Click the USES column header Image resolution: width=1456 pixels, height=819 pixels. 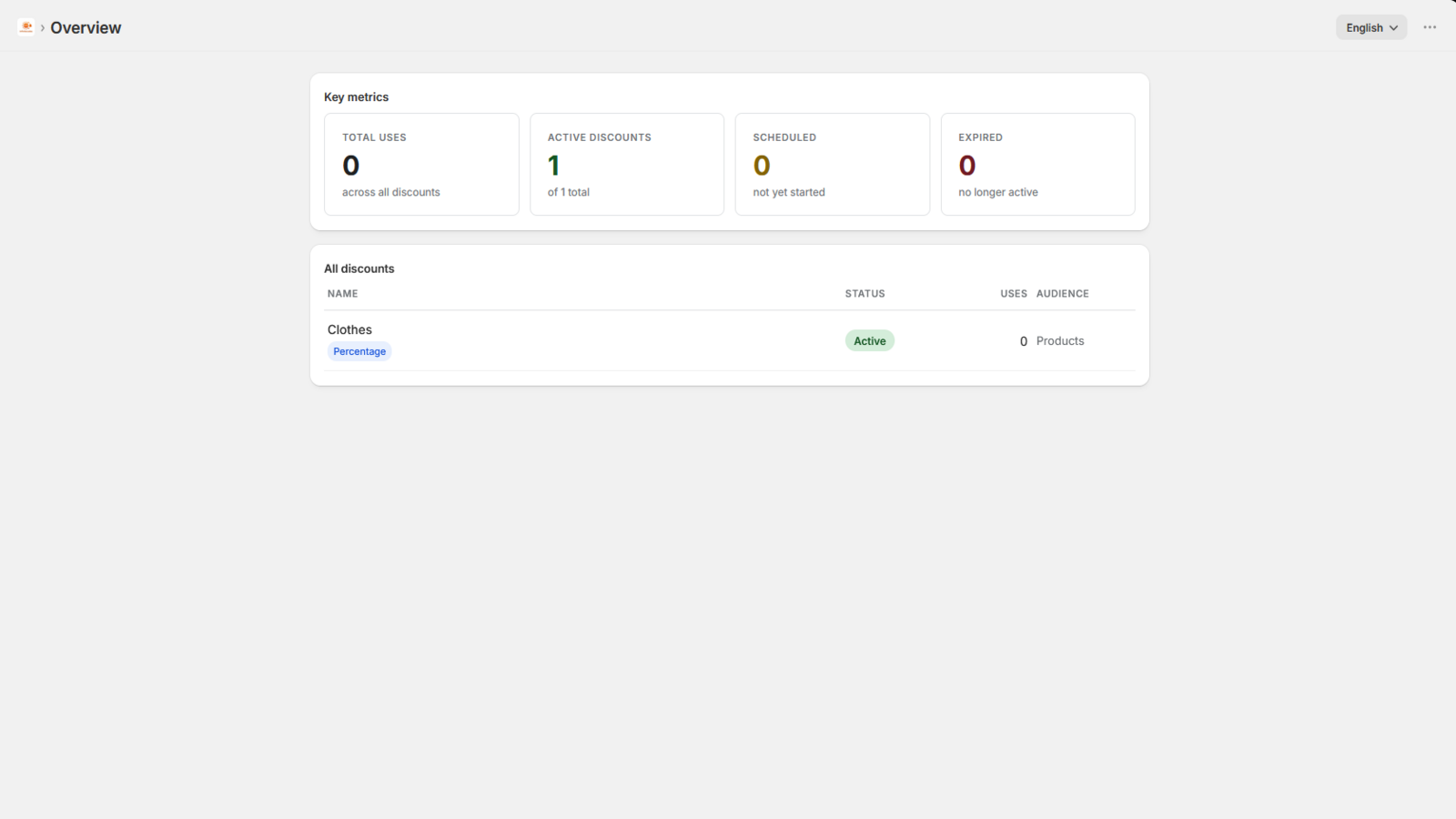1014,293
